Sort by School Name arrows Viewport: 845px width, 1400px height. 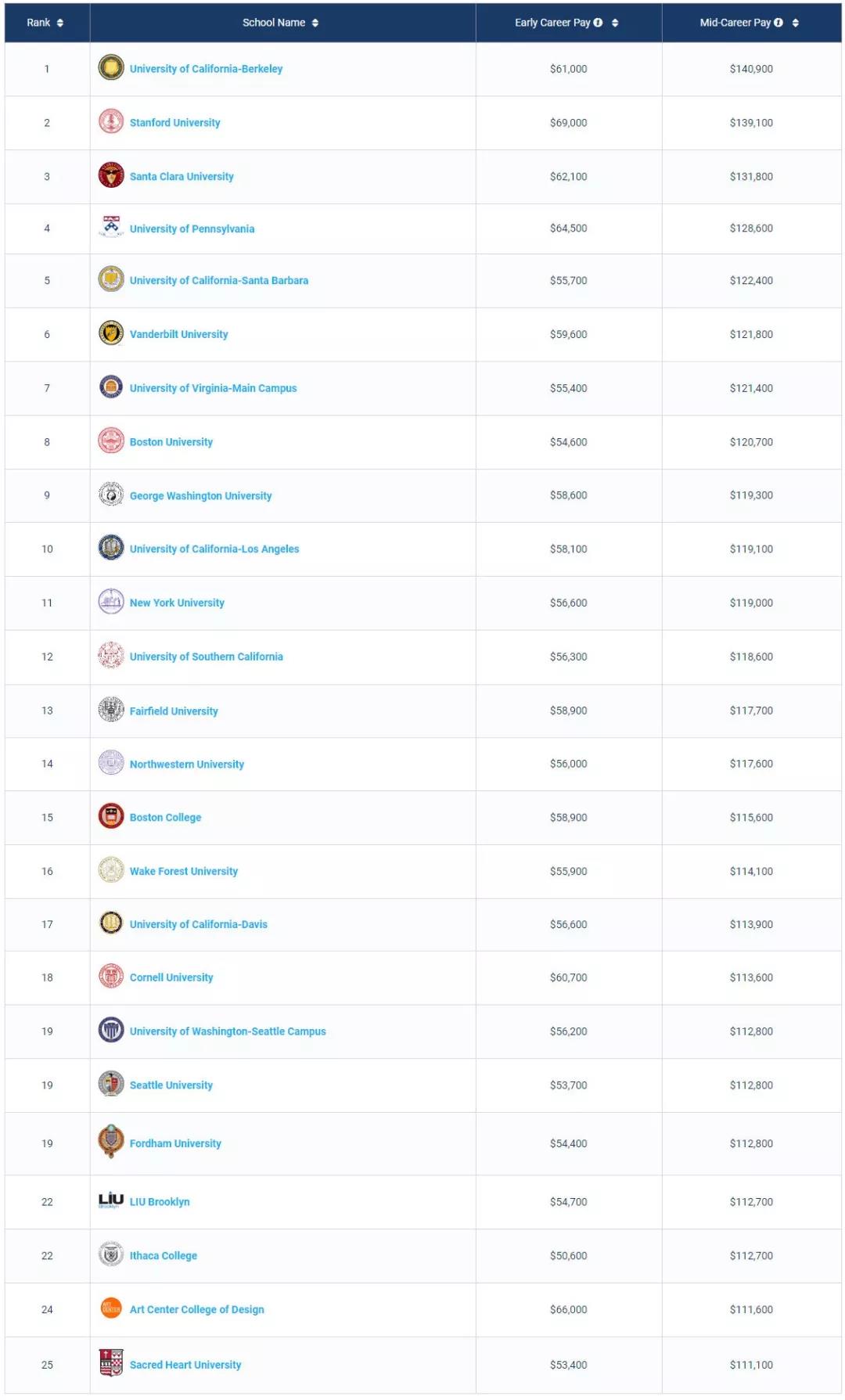point(315,23)
